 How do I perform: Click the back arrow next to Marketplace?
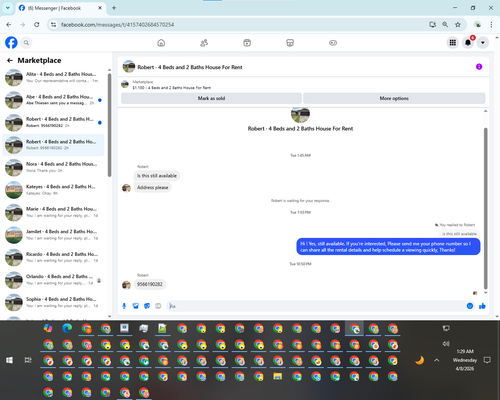pos(10,60)
